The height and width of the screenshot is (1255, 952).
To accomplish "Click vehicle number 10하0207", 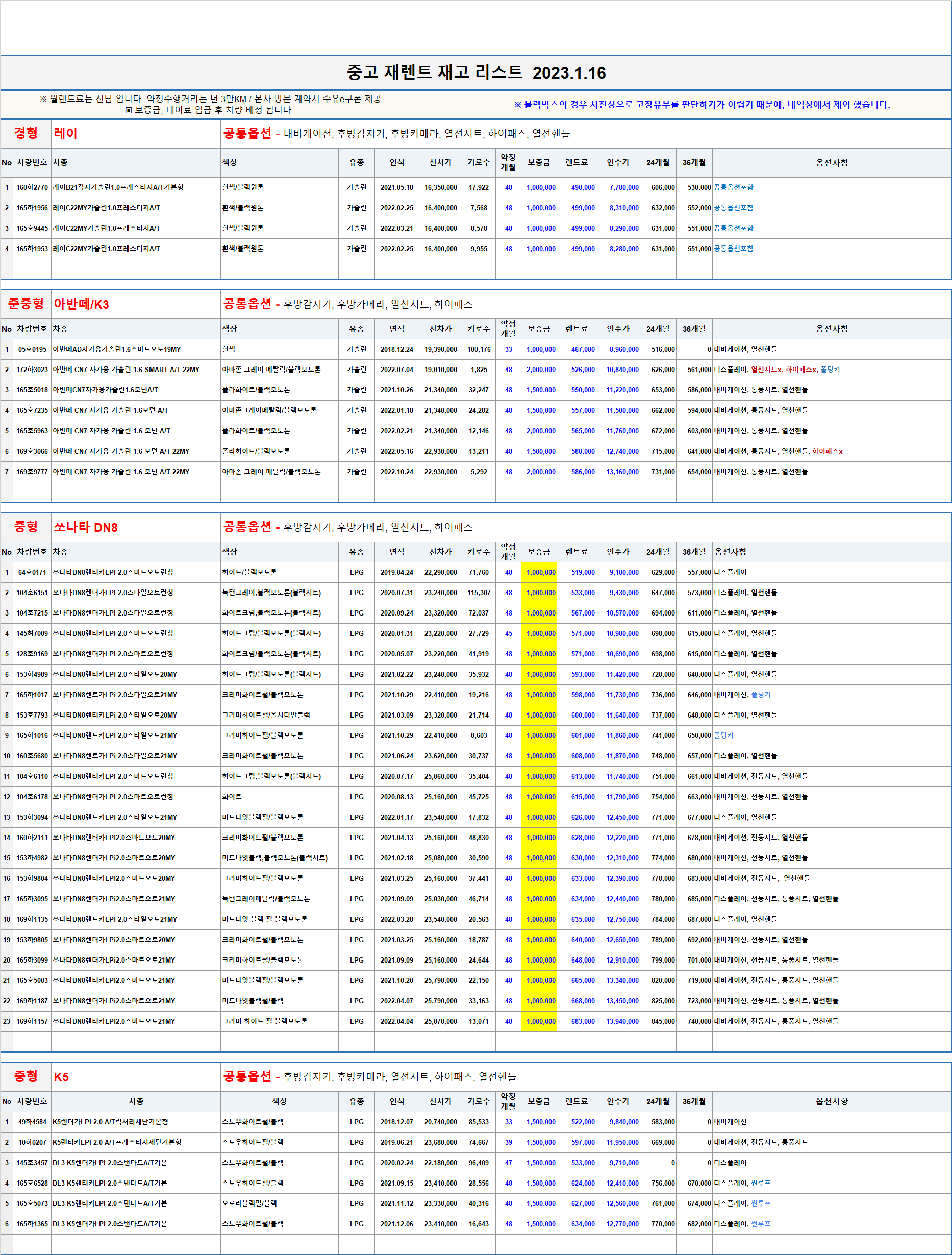I will (32, 1142).
